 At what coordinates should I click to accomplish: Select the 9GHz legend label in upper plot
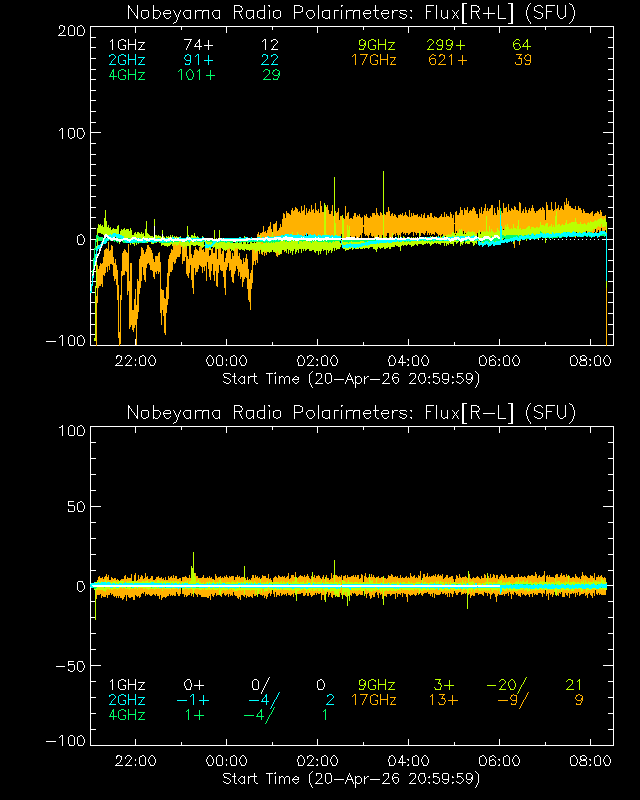[x=377, y=45]
